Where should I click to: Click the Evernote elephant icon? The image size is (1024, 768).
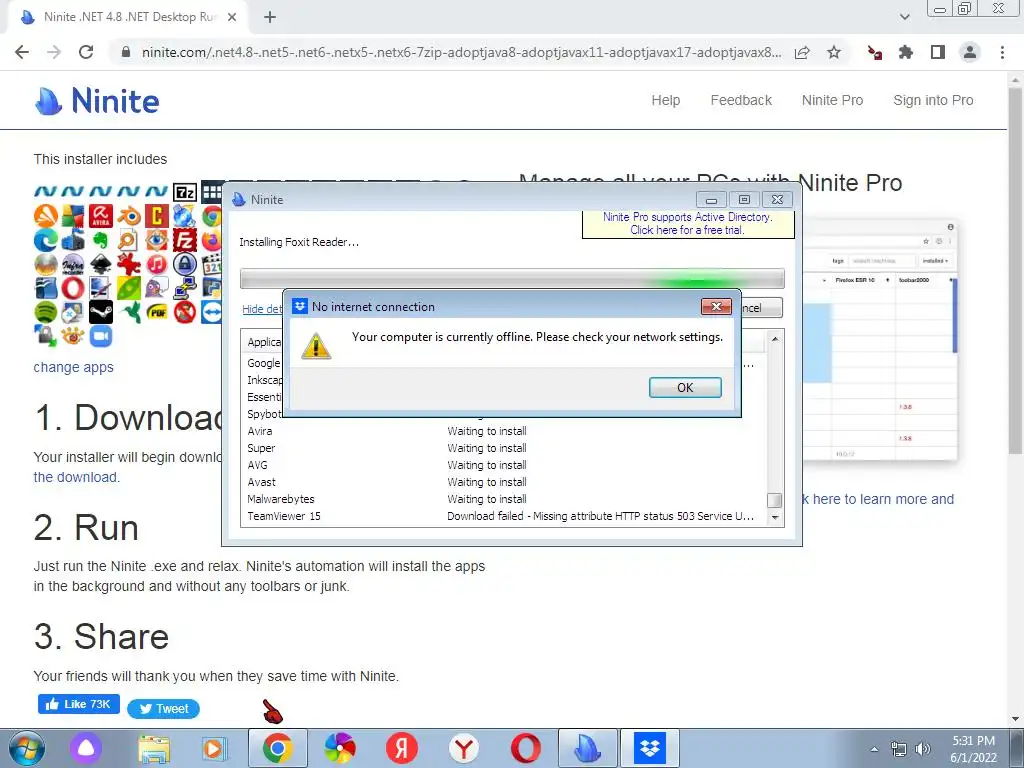(101, 240)
